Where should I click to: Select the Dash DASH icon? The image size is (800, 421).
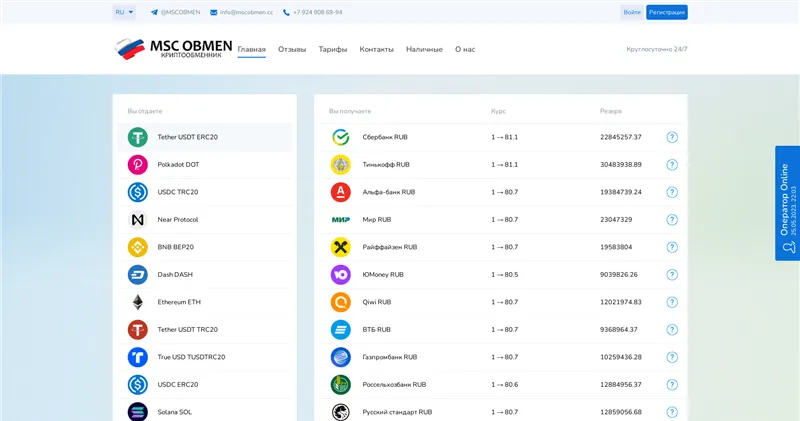coord(137,275)
